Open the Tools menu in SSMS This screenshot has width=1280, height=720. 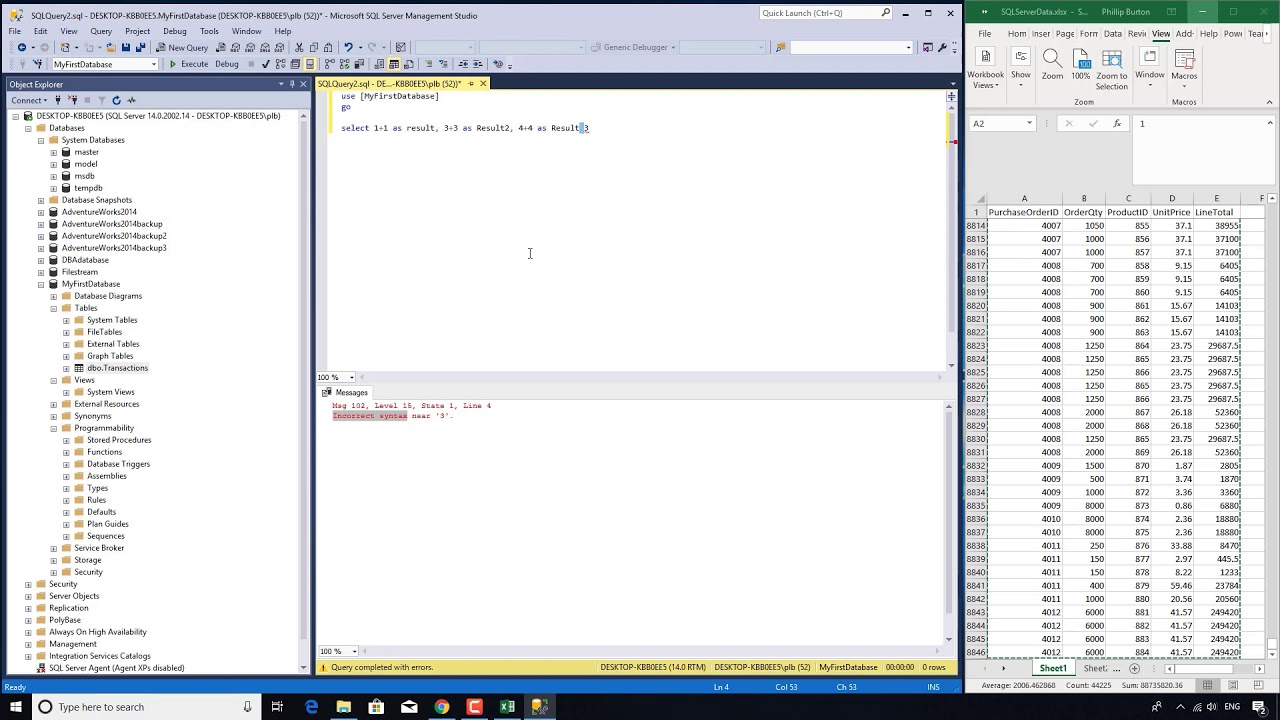coord(209,31)
